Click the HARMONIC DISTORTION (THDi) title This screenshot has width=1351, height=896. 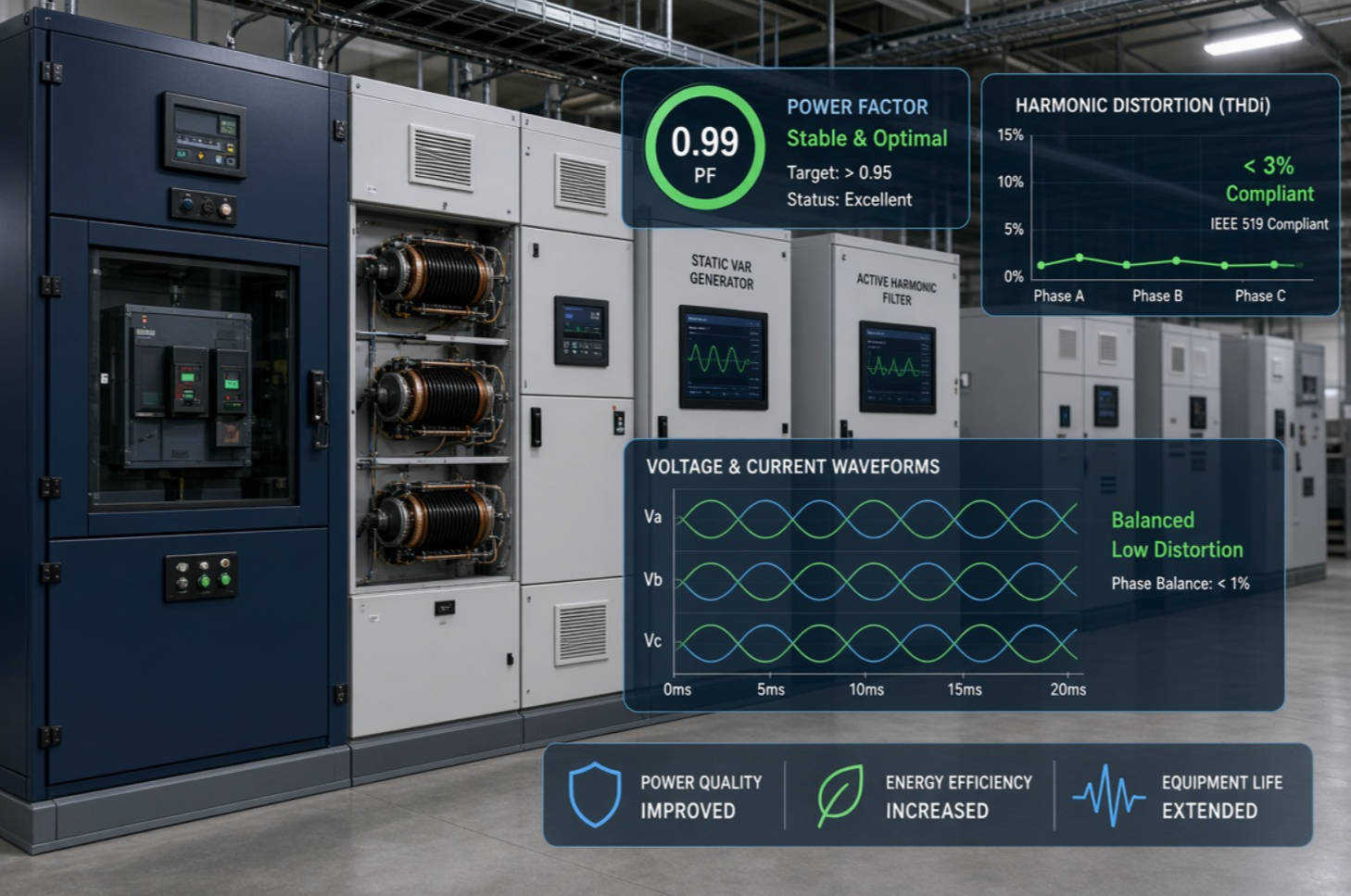tap(1143, 106)
